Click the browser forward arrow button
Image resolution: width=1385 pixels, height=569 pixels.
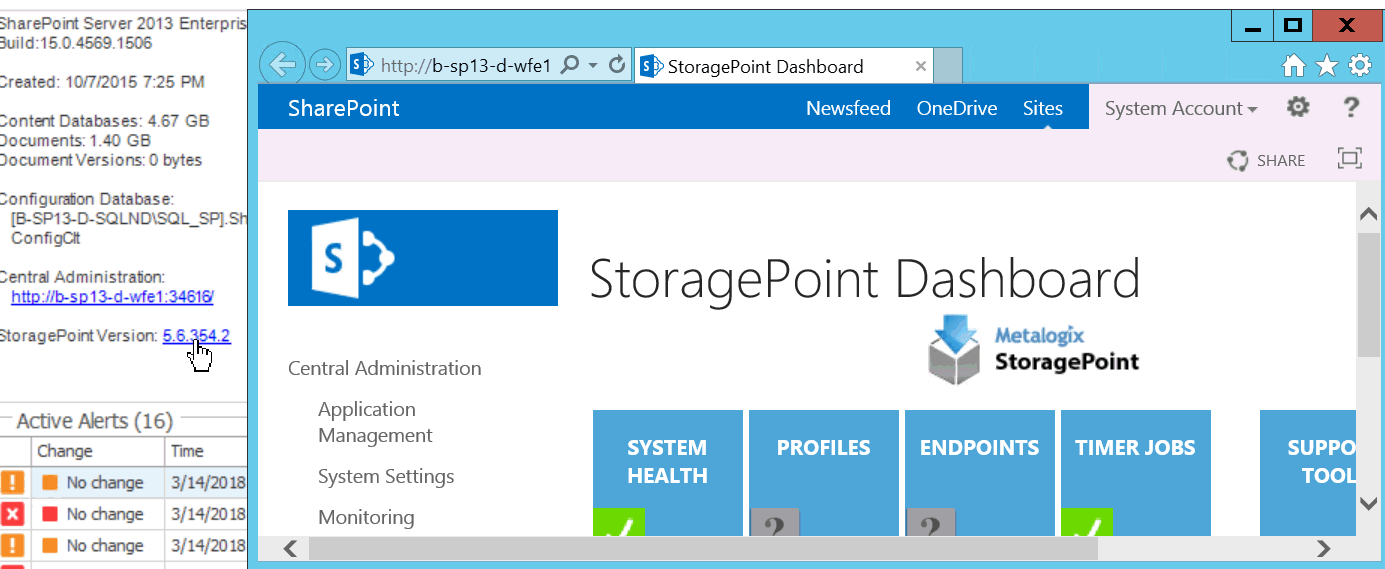[x=324, y=66]
